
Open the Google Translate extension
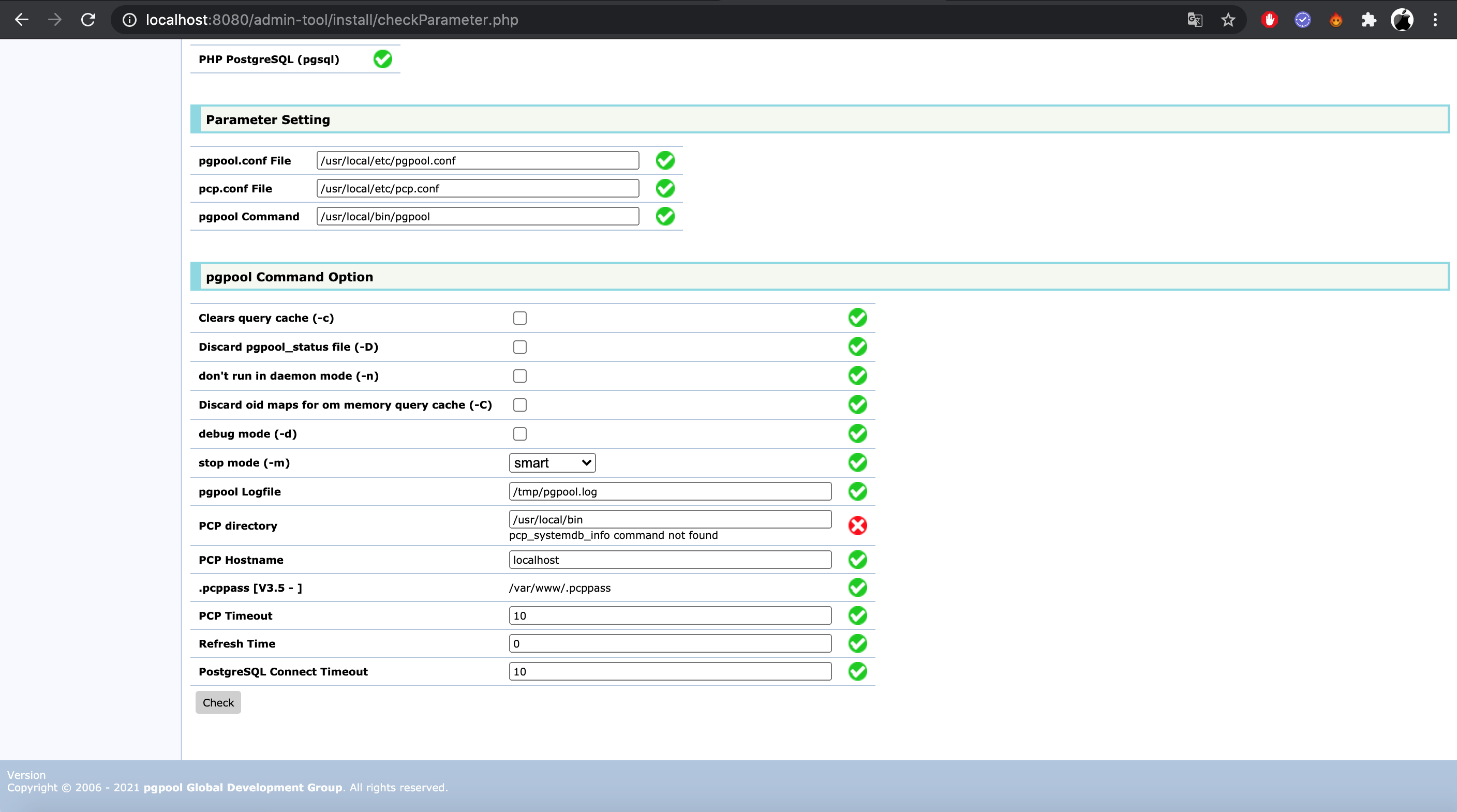[x=1195, y=20]
